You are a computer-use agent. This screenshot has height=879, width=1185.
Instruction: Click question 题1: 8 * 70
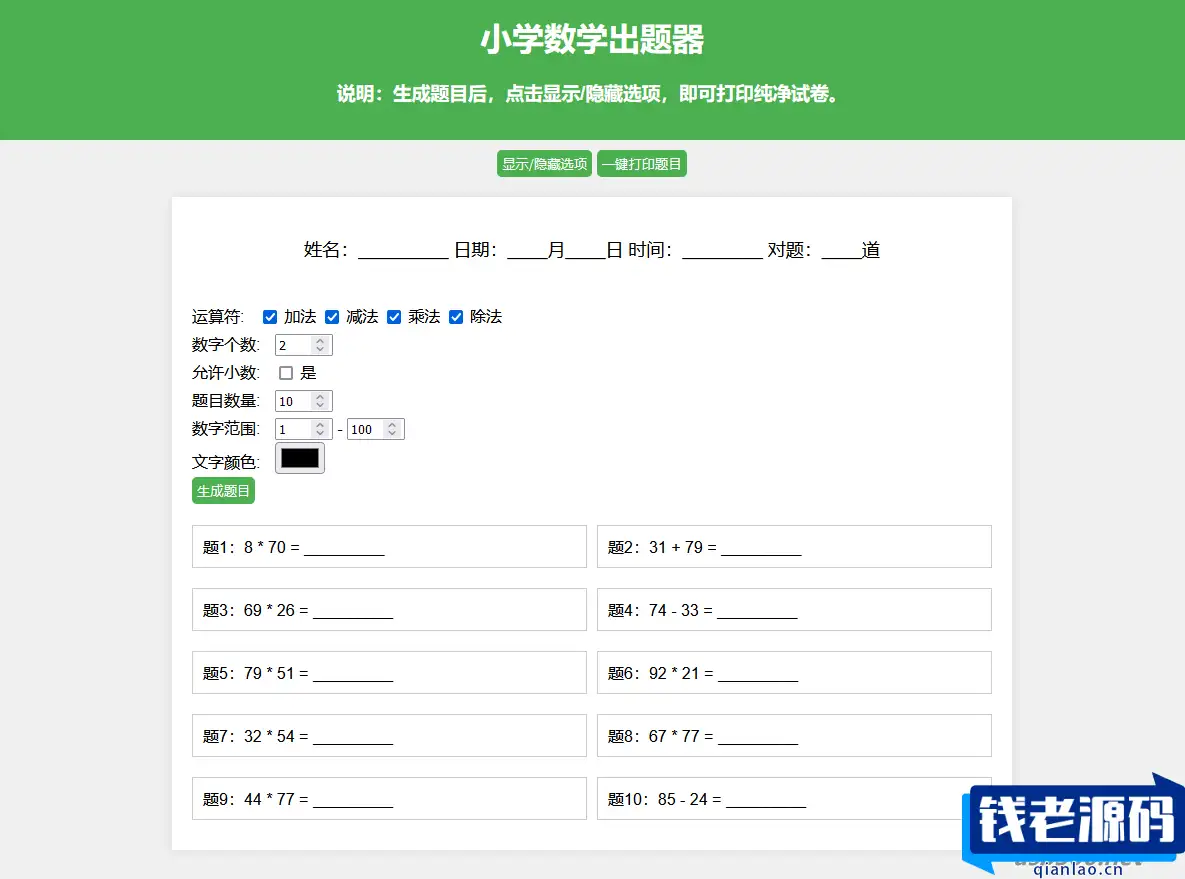[x=389, y=546]
